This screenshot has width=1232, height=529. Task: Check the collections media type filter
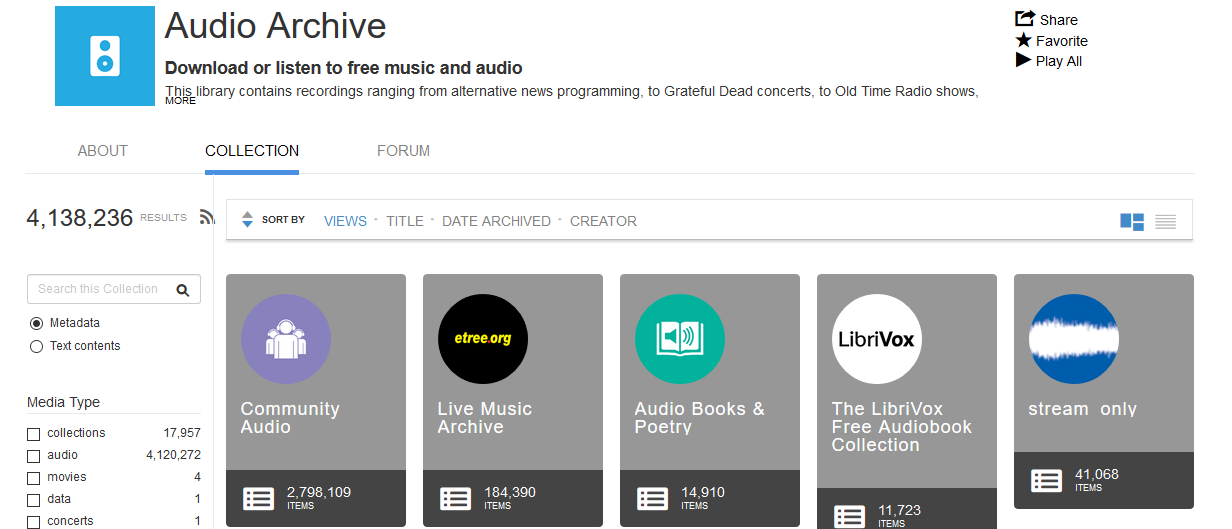point(34,434)
